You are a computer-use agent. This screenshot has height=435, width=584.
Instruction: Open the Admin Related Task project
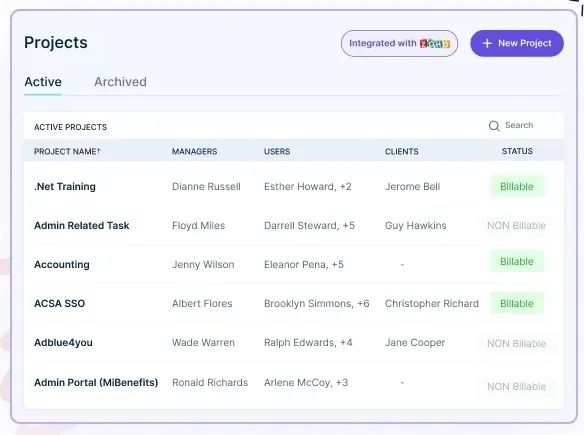(82, 226)
